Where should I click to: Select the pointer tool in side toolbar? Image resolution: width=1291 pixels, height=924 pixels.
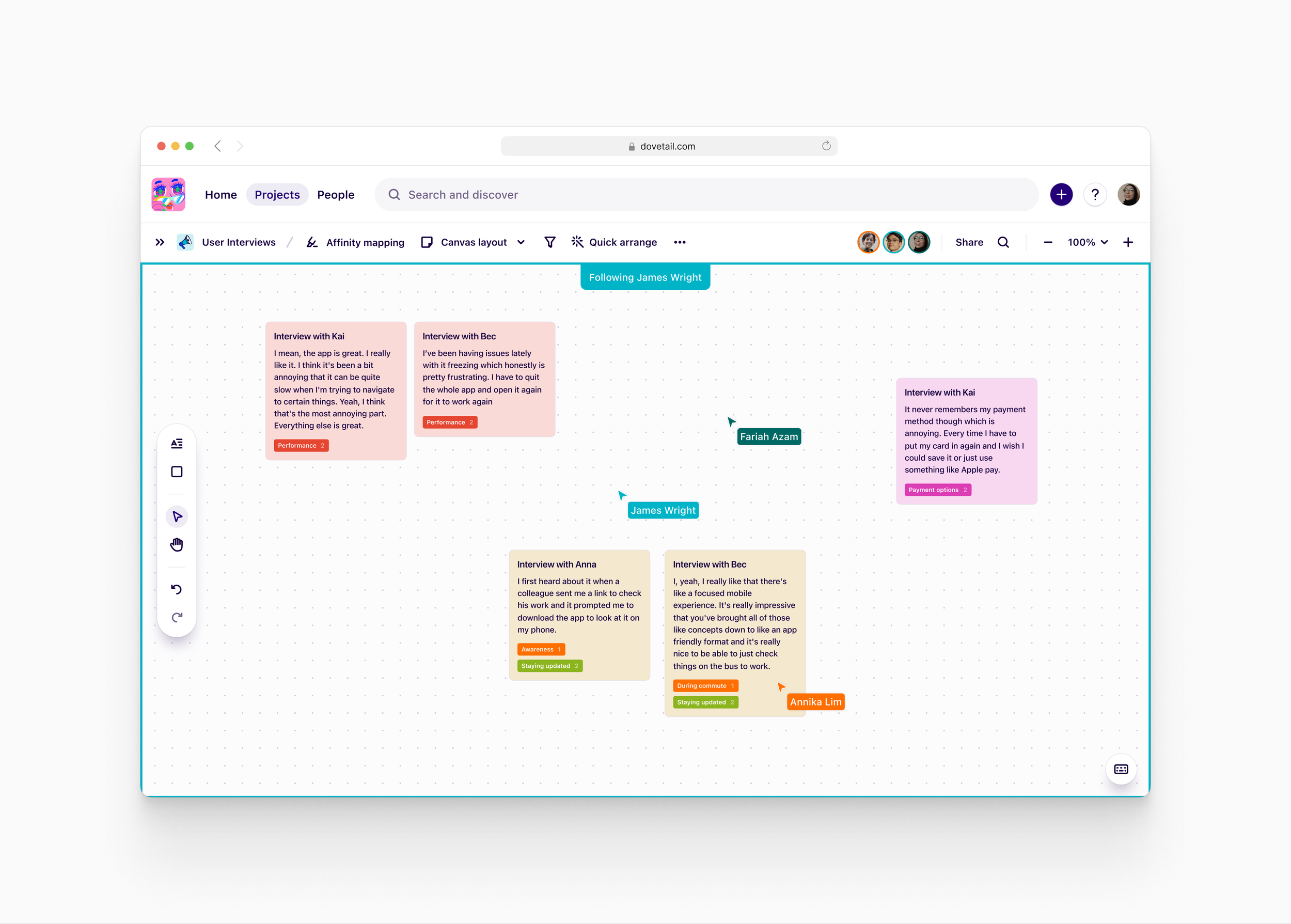click(x=177, y=516)
